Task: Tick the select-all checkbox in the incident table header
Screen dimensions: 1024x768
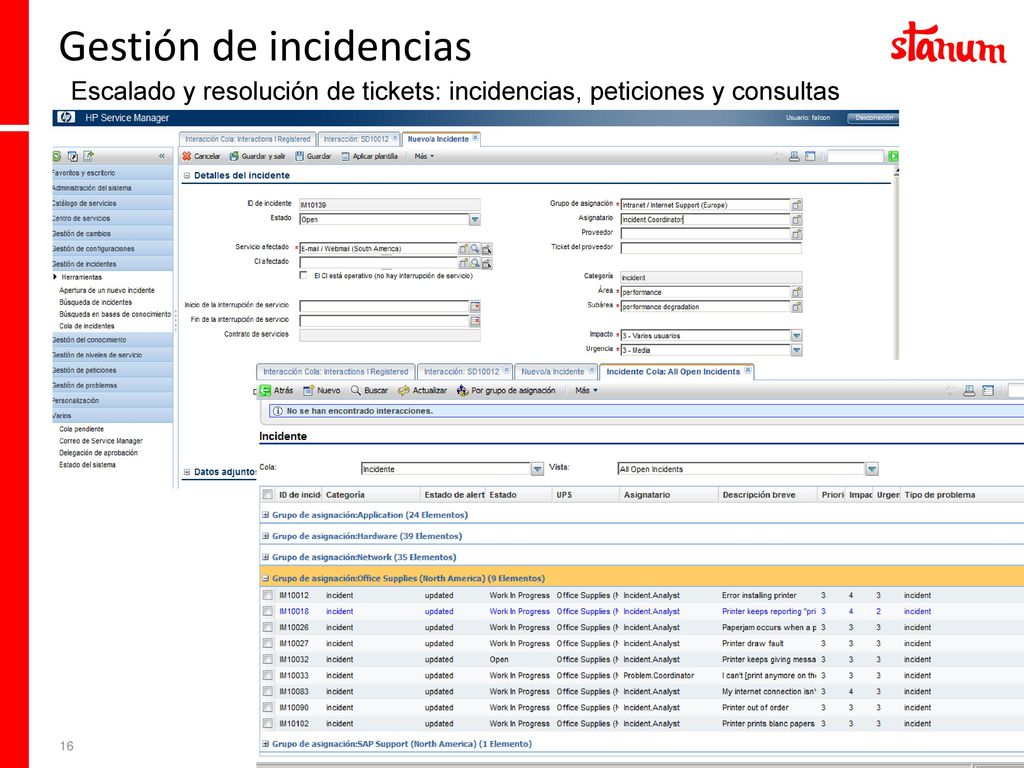Action: pyautogui.click(x=268, y=494)
